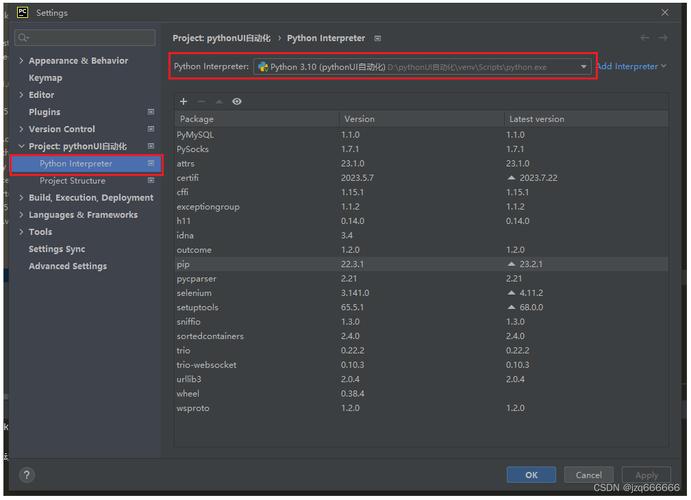Select the cffi package row
The image size is (691, 500).
pyautogui.click(x=421, y=193)
